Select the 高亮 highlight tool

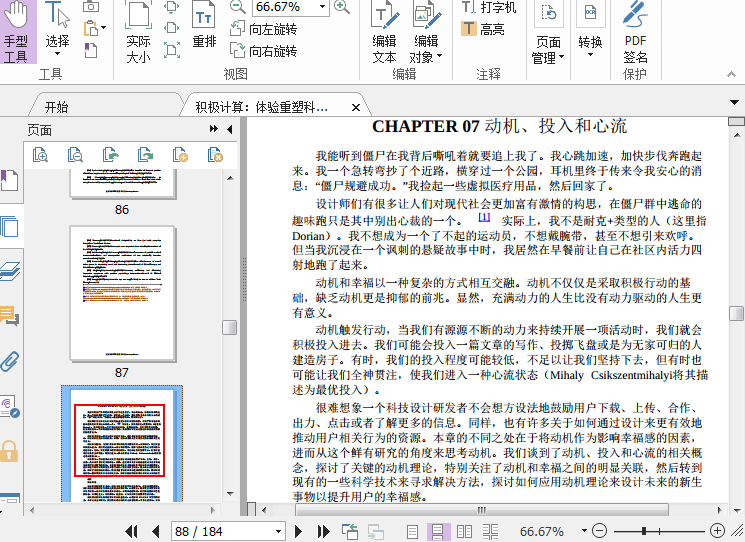[483, 29]
